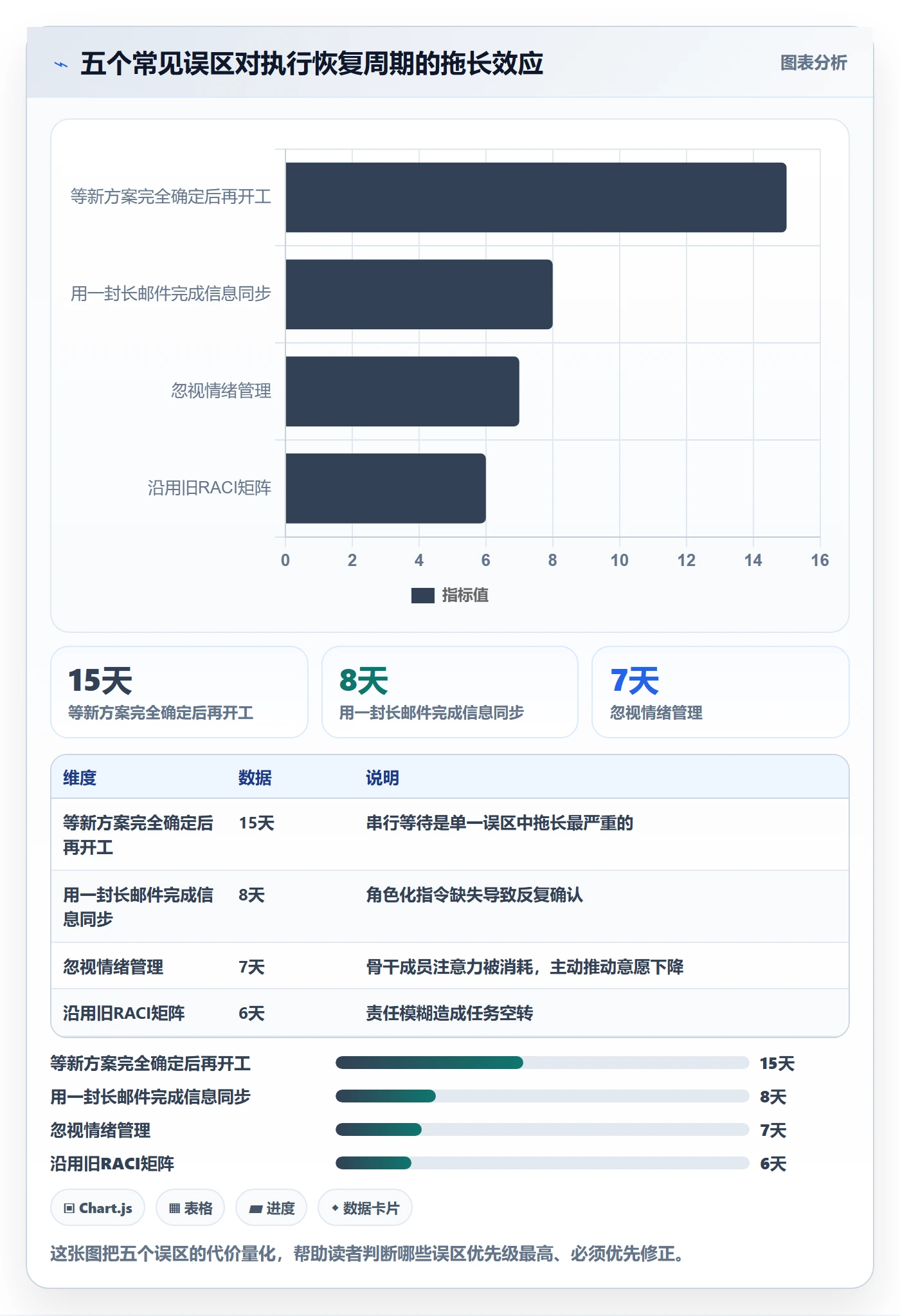Click the Chart.js tag chip
Screen dimensions: 900x1316
click(98, 1208)
